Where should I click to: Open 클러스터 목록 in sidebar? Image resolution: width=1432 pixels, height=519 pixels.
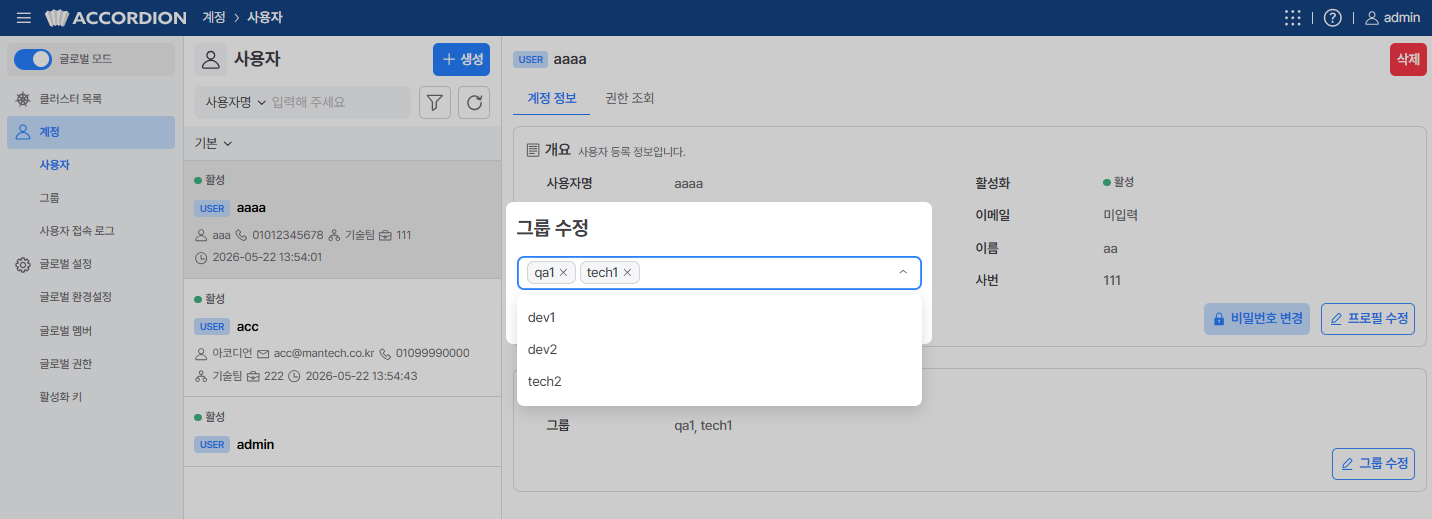(91, 99)
